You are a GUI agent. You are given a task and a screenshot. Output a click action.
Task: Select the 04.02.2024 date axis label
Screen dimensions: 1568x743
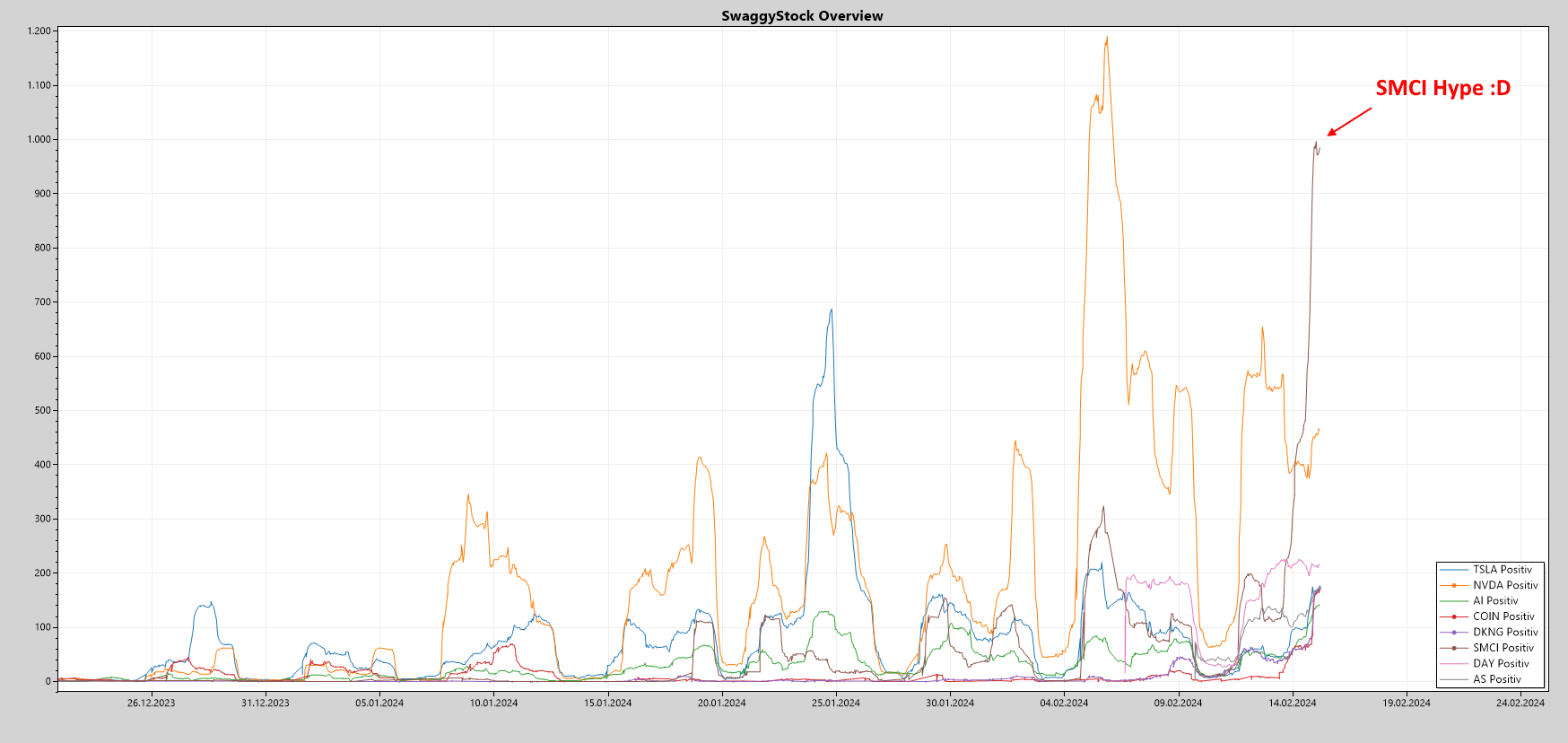pos(1064,703)
